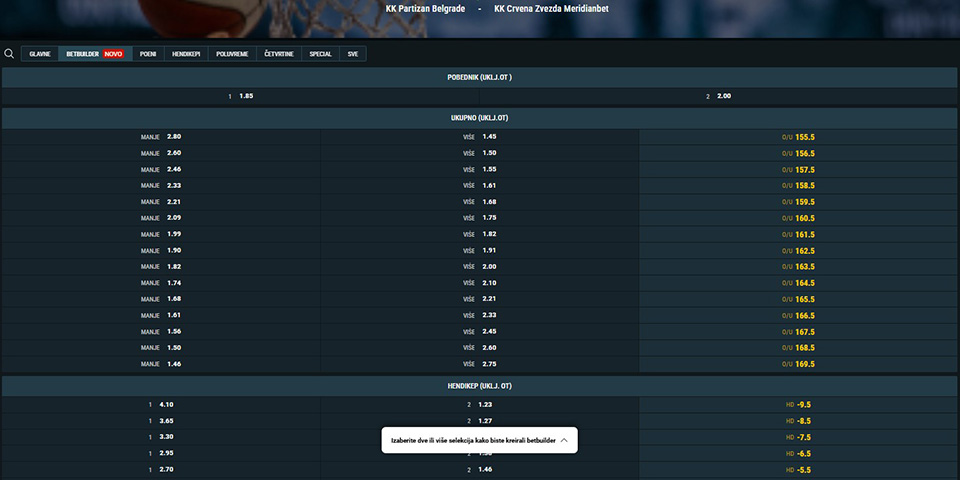
Task: Select MANJE 2.46 odds
Action: coord(161,170)
